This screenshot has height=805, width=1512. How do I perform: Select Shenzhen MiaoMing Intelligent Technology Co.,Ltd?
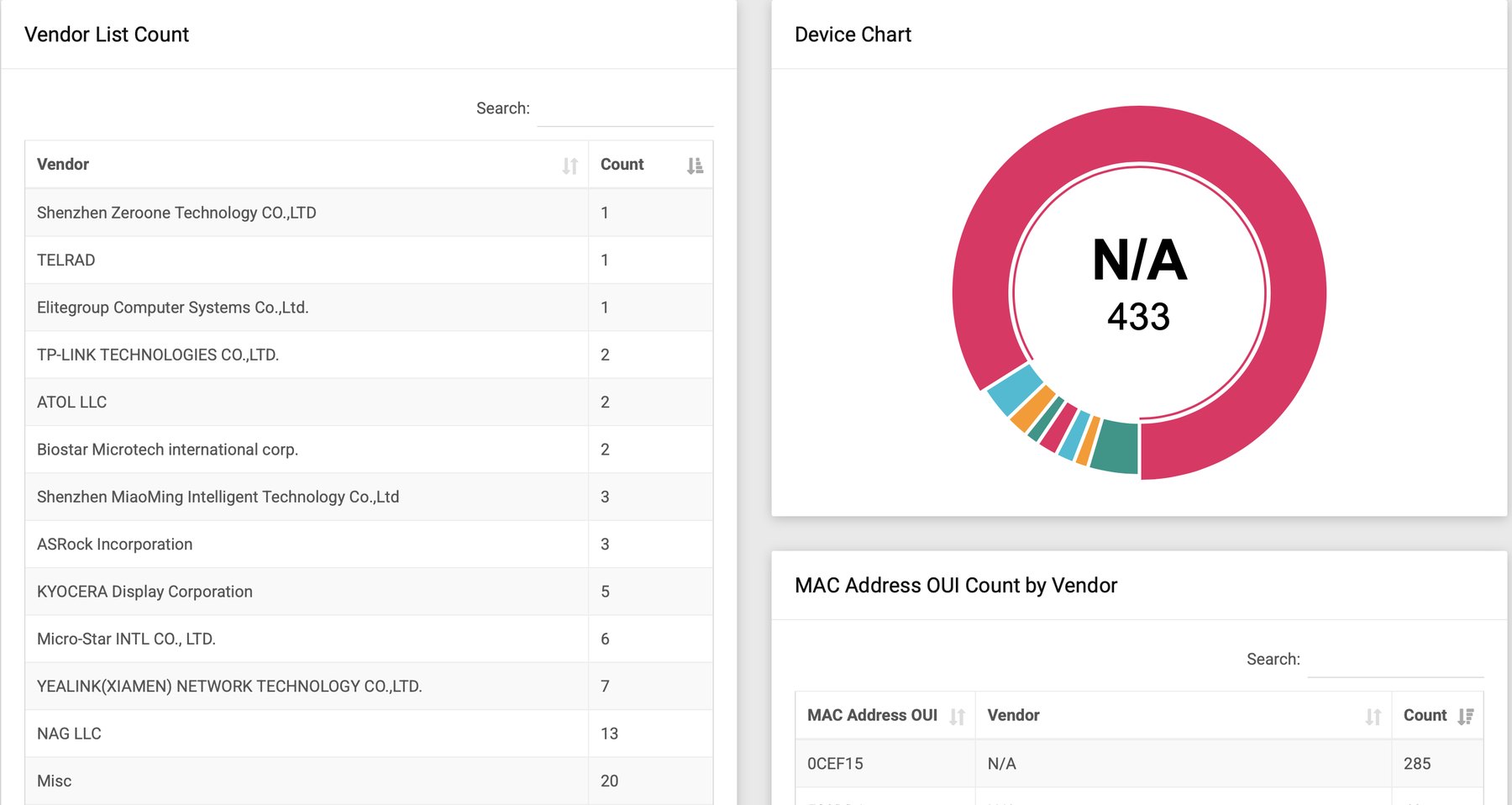pyautogui.click(x=369, y=497)
